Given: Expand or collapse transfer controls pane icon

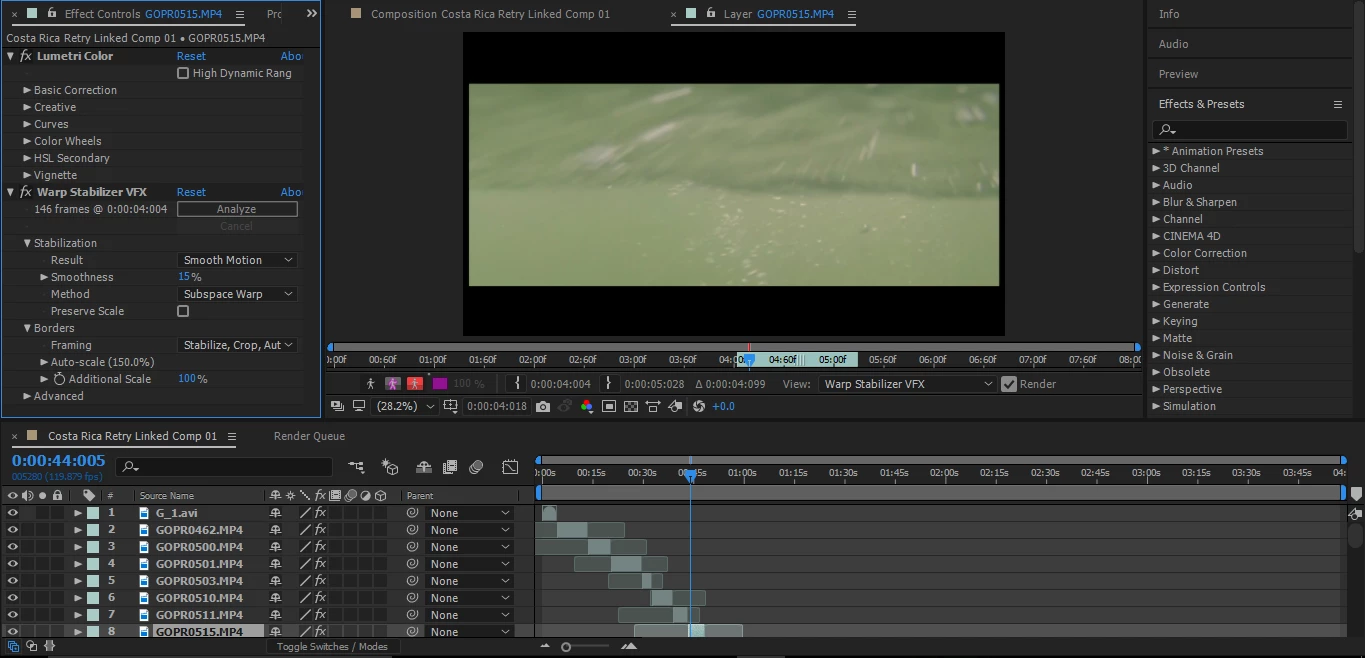Looking at the screenshot, I should pos(31,646).
